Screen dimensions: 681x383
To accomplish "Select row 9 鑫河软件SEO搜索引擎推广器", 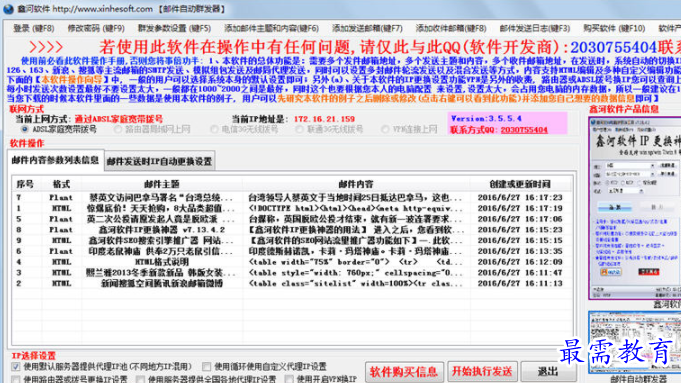I will (x=292, y=241).
